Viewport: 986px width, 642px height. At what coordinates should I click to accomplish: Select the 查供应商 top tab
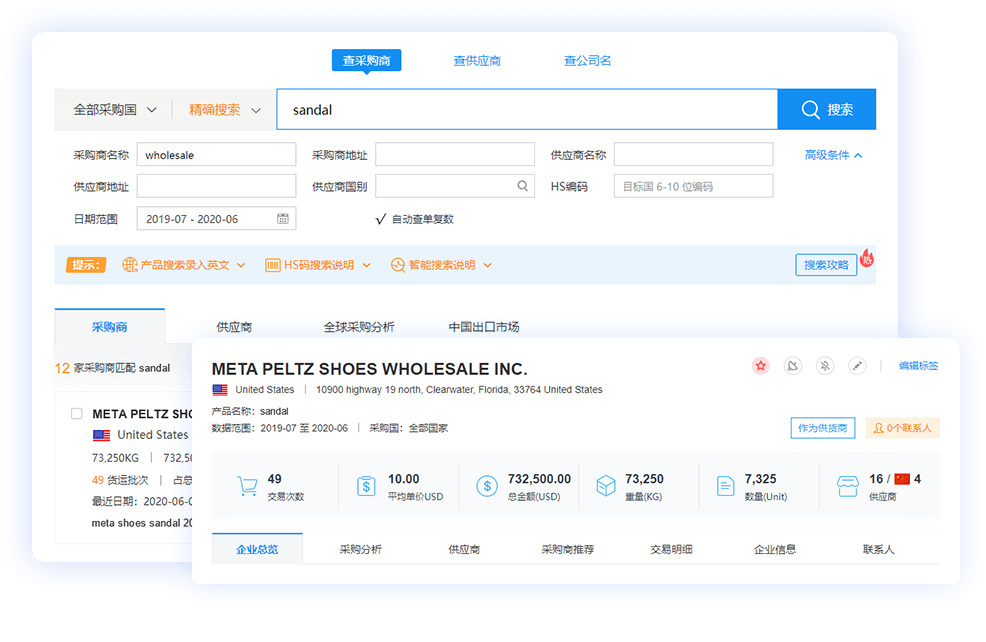(x=477, y=60)
